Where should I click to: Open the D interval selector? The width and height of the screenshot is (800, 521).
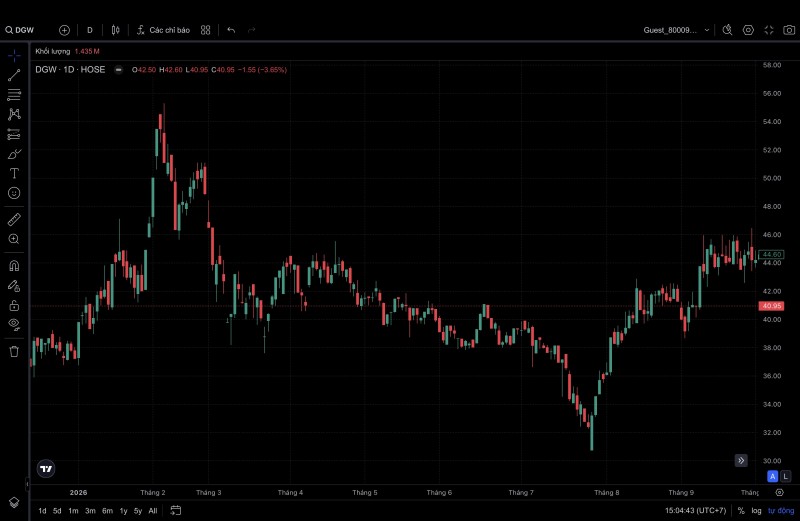(90, 30)
